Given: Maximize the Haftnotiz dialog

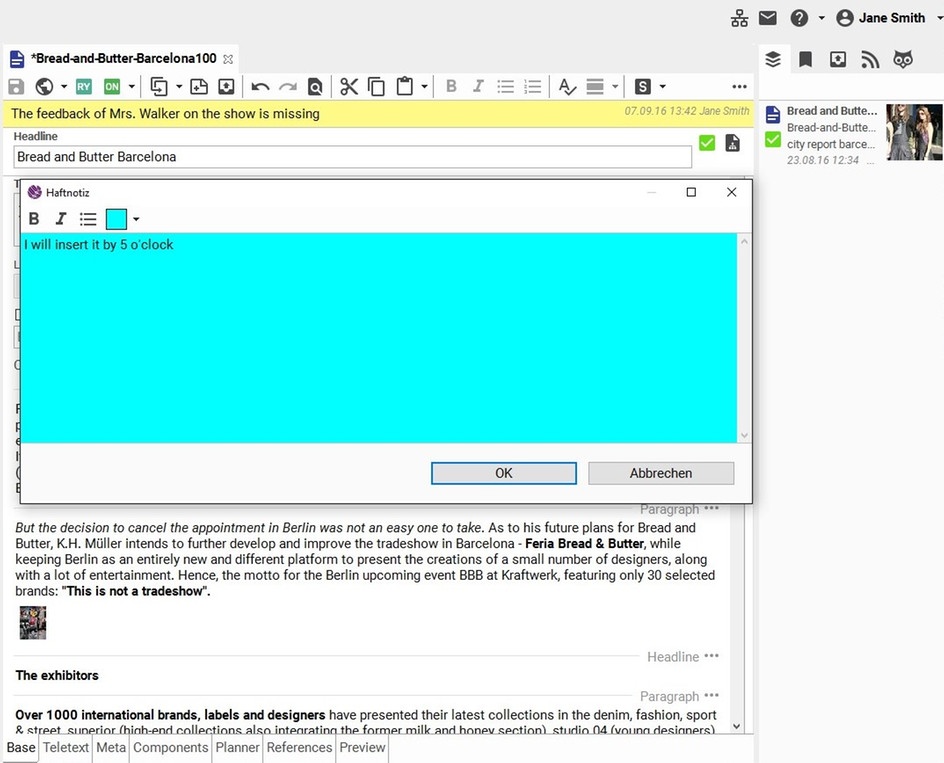Looking at the screenshot, I should pos(691,192).
